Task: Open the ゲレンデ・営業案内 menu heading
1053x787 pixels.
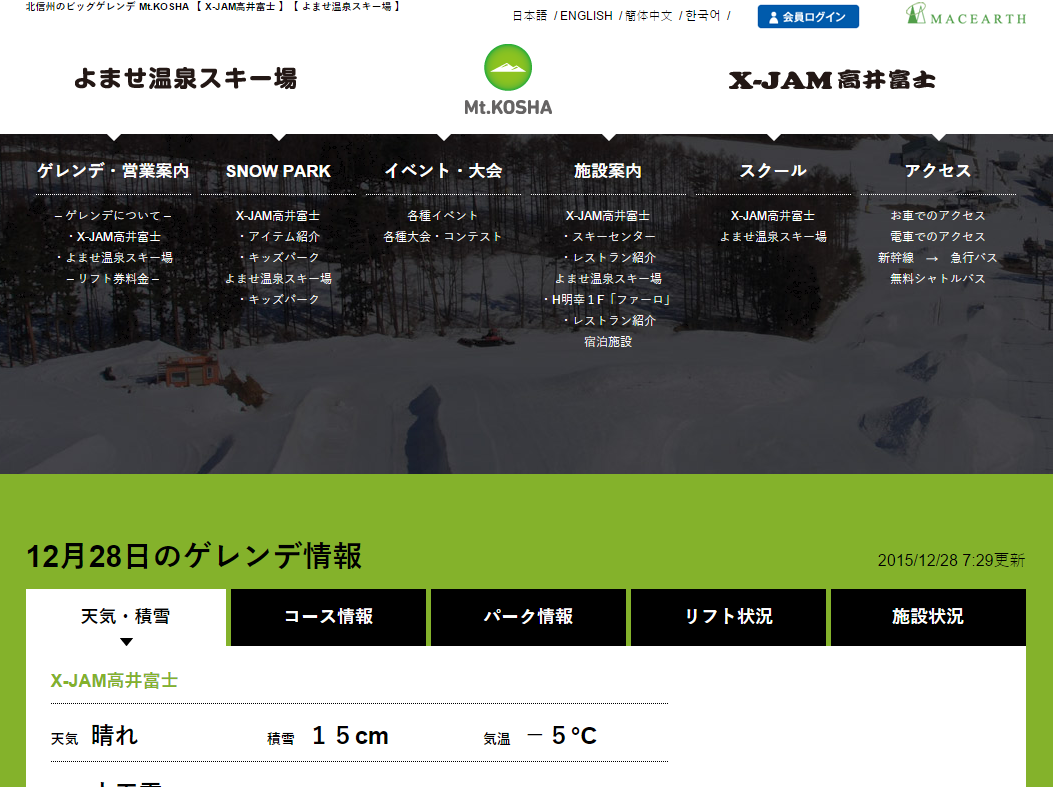Action: point(113,171)
